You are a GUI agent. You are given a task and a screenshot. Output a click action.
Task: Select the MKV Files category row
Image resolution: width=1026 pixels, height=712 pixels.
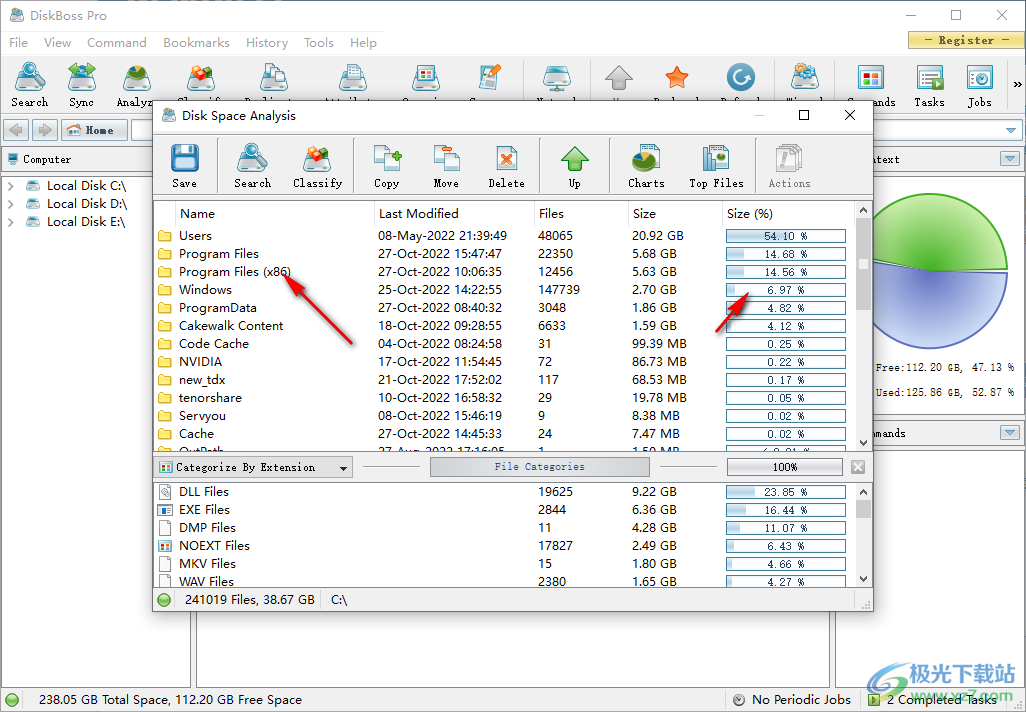504,563
